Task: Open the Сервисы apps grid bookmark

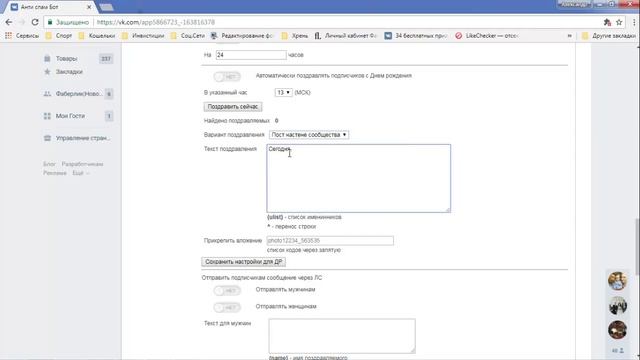Action: pyautogui.click(x=22, y=36)
